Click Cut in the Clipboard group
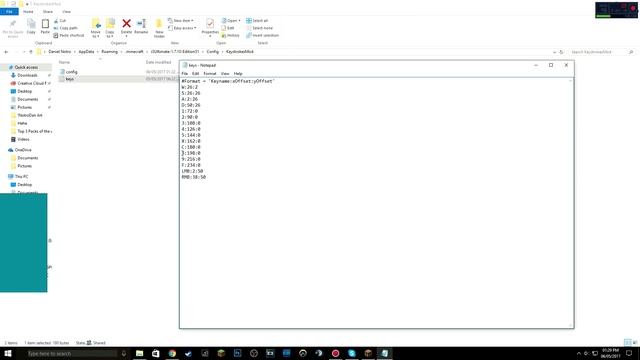640x360 pixels. coord(60,20)
